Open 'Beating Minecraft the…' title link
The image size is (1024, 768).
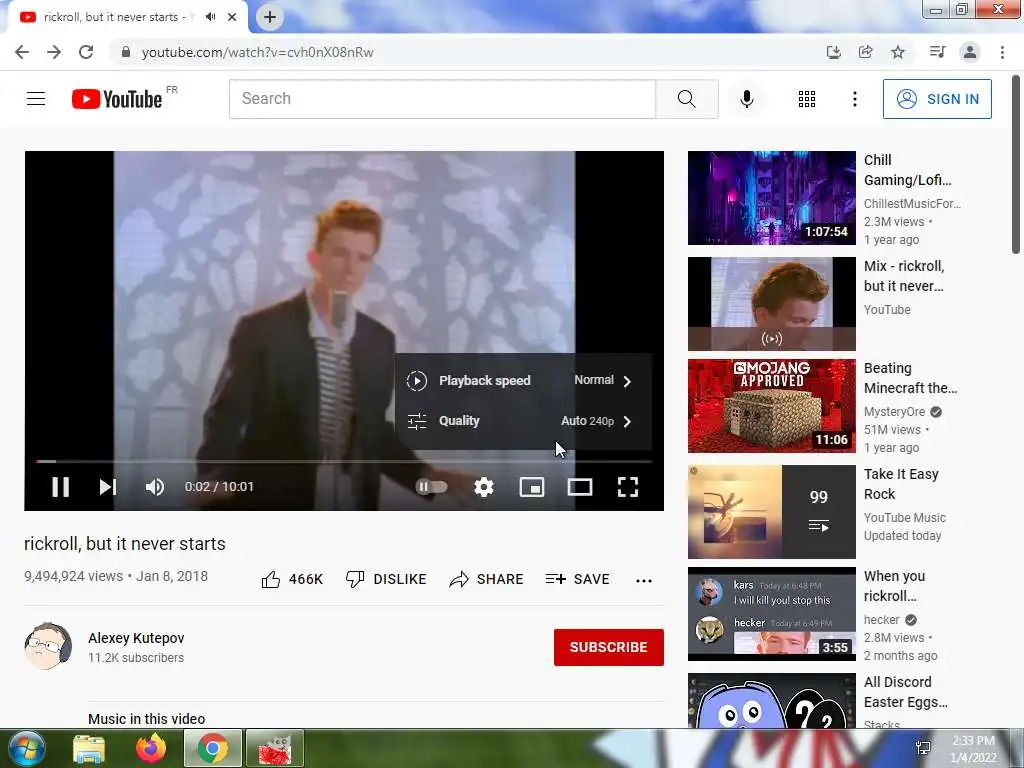click(910, 378)
